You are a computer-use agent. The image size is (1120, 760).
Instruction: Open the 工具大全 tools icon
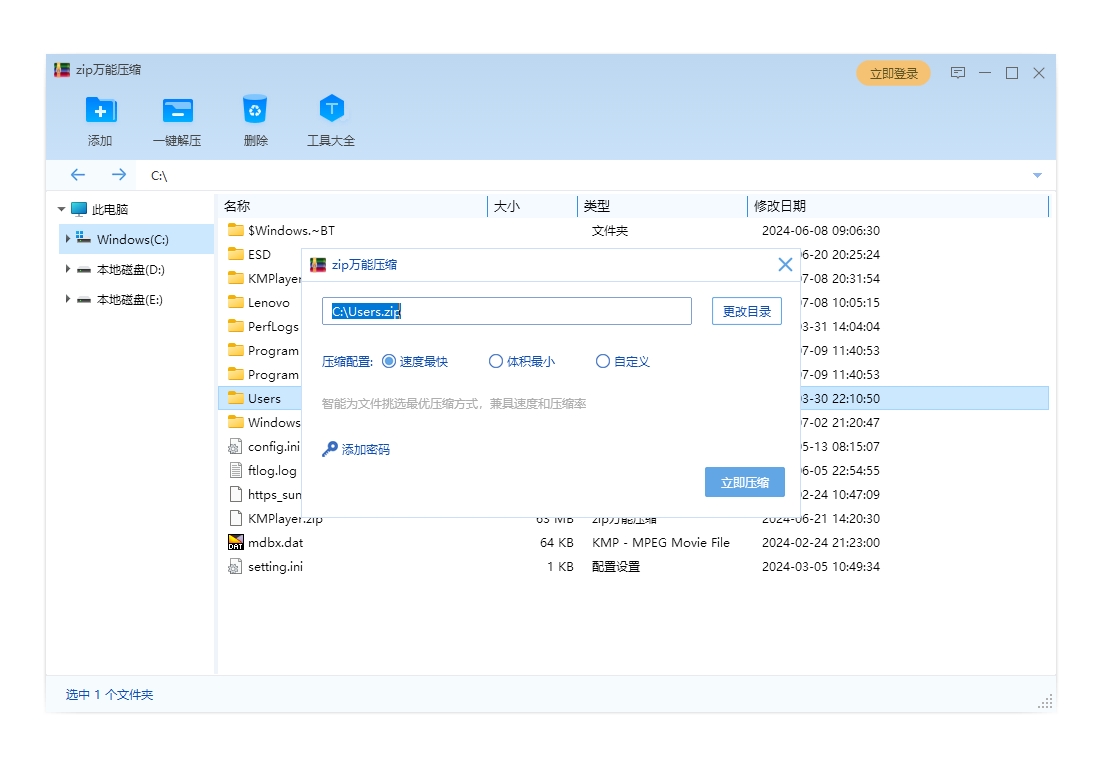331,109
